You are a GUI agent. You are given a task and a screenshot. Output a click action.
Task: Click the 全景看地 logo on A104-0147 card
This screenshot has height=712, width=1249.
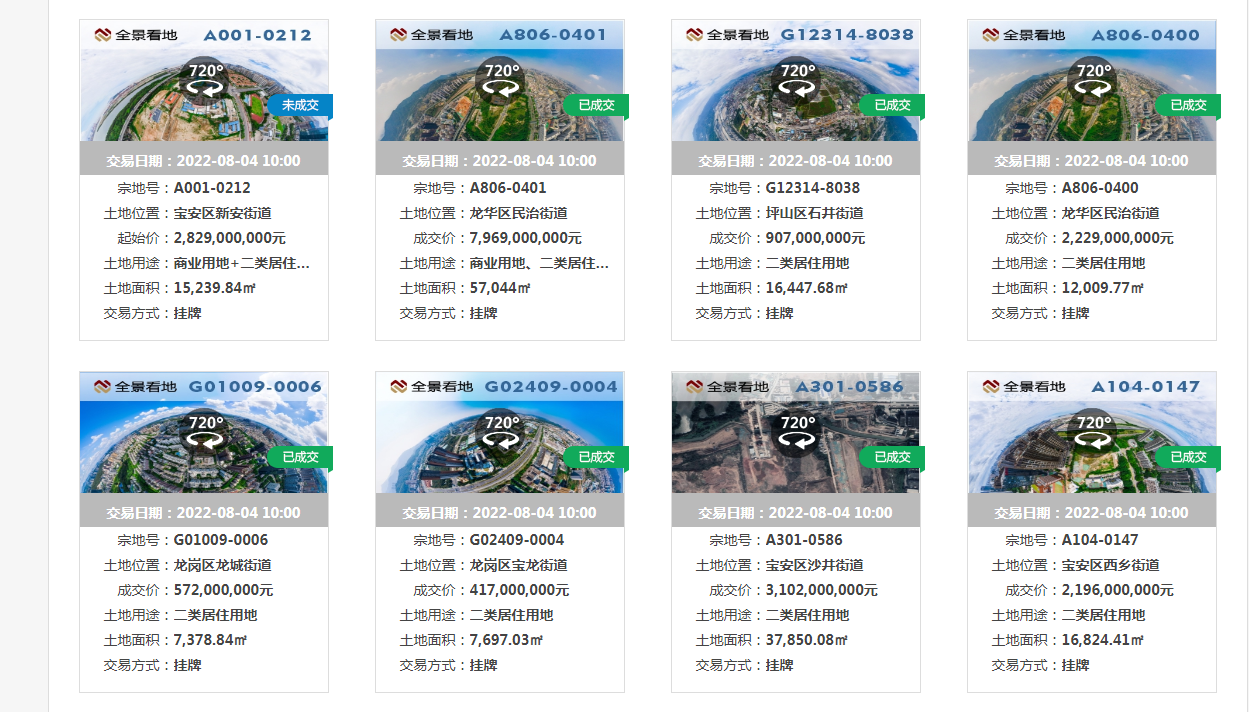tap(1023, 387)
